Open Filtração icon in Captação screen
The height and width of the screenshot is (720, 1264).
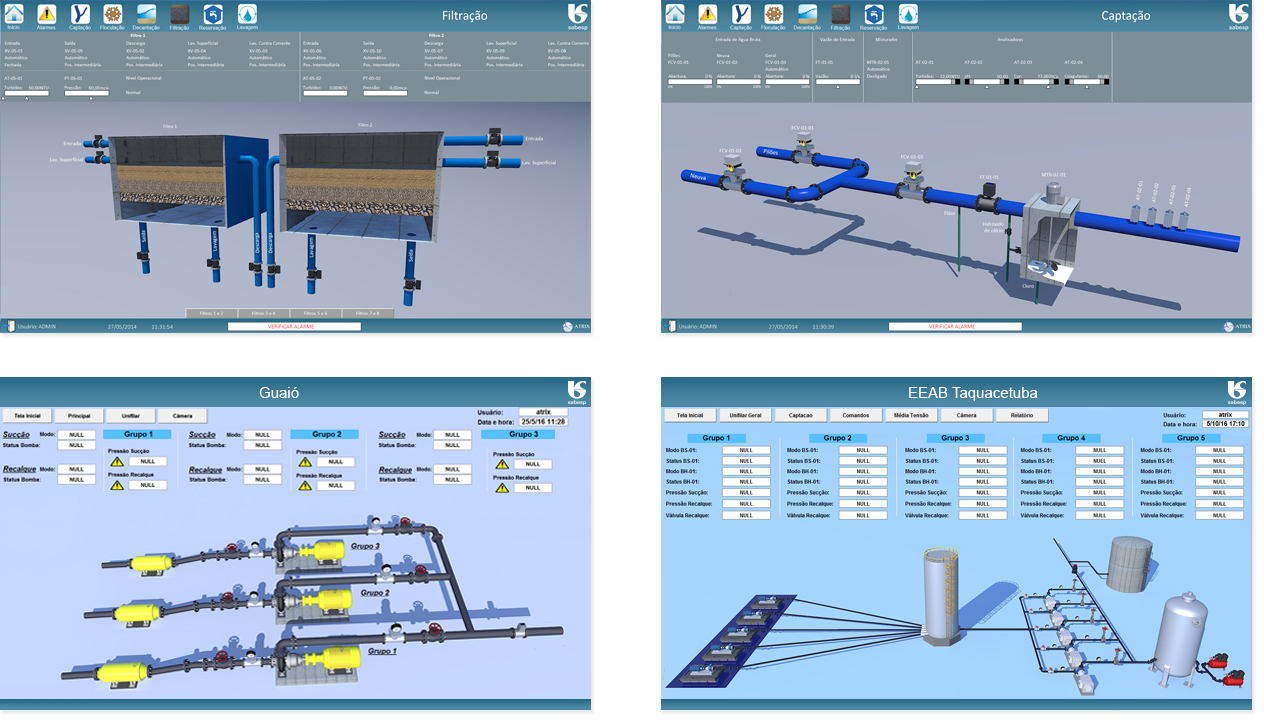pos(841,14)
